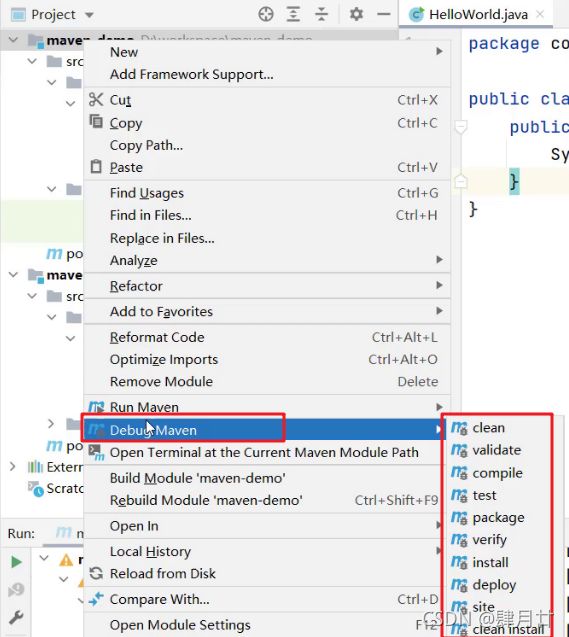
Task: Select the 'install' Maven goal text
Action: click(x=490, y=562)
